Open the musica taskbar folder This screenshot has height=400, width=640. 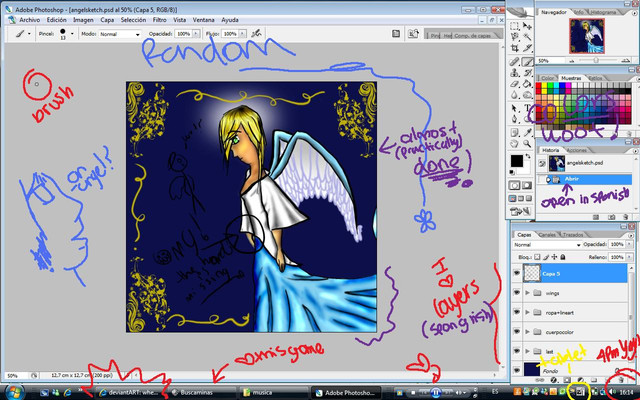pos(273,393)
